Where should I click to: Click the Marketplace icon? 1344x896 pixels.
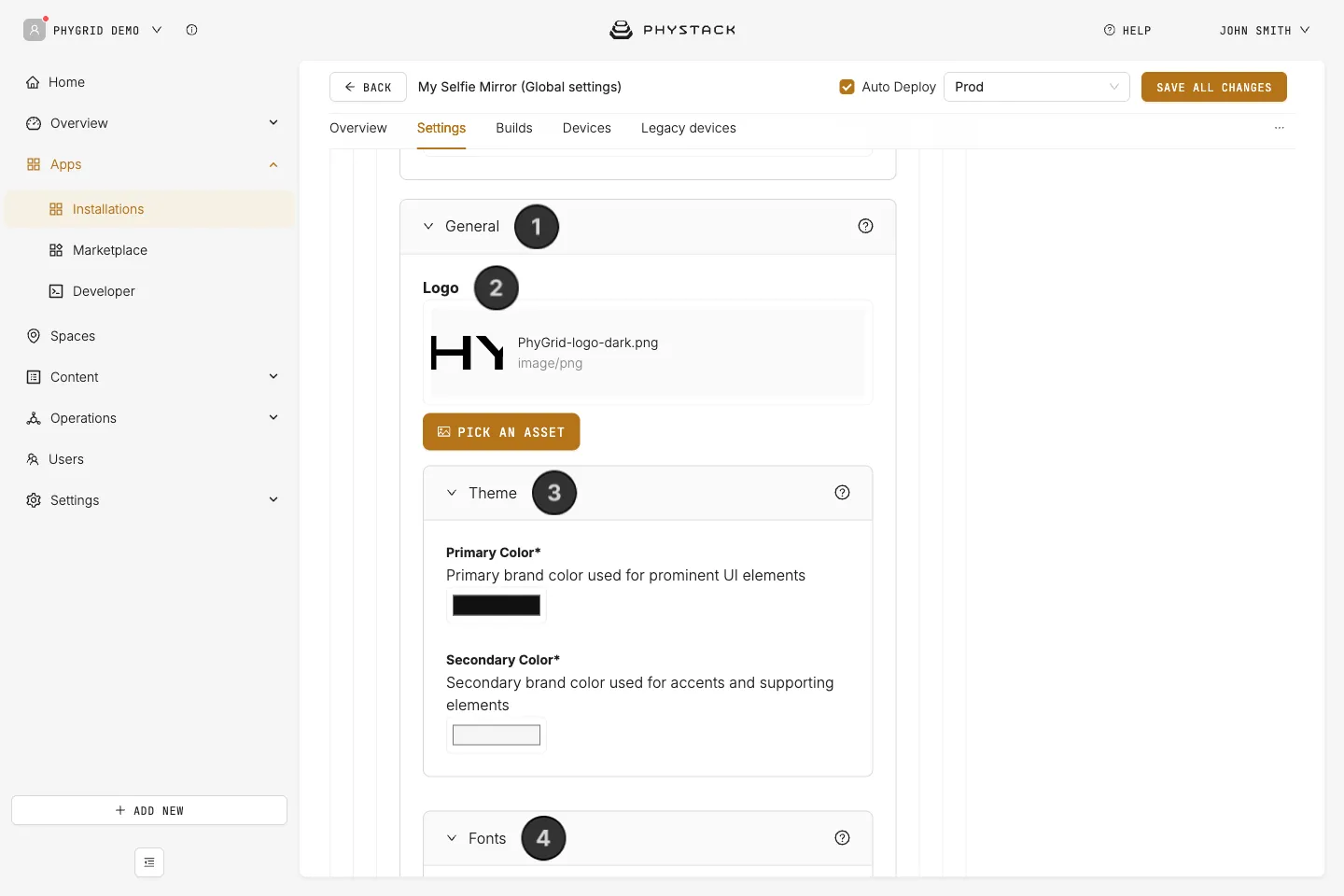(56, 250)
